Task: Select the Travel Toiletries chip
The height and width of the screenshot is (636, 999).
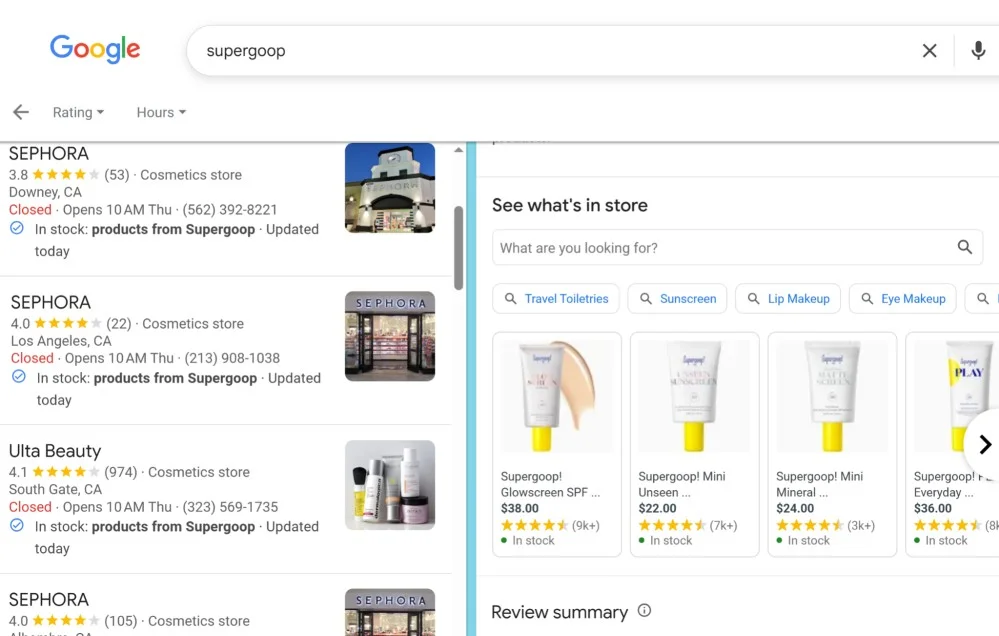Action: 556,298
